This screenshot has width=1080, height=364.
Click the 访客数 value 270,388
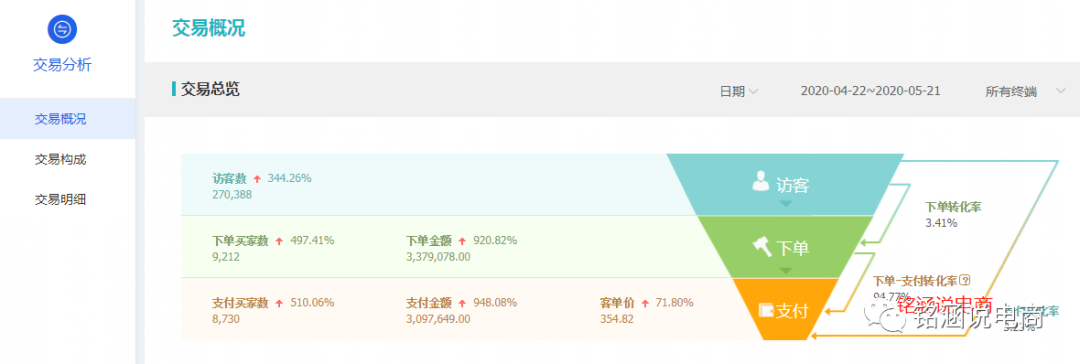[233, 194]
